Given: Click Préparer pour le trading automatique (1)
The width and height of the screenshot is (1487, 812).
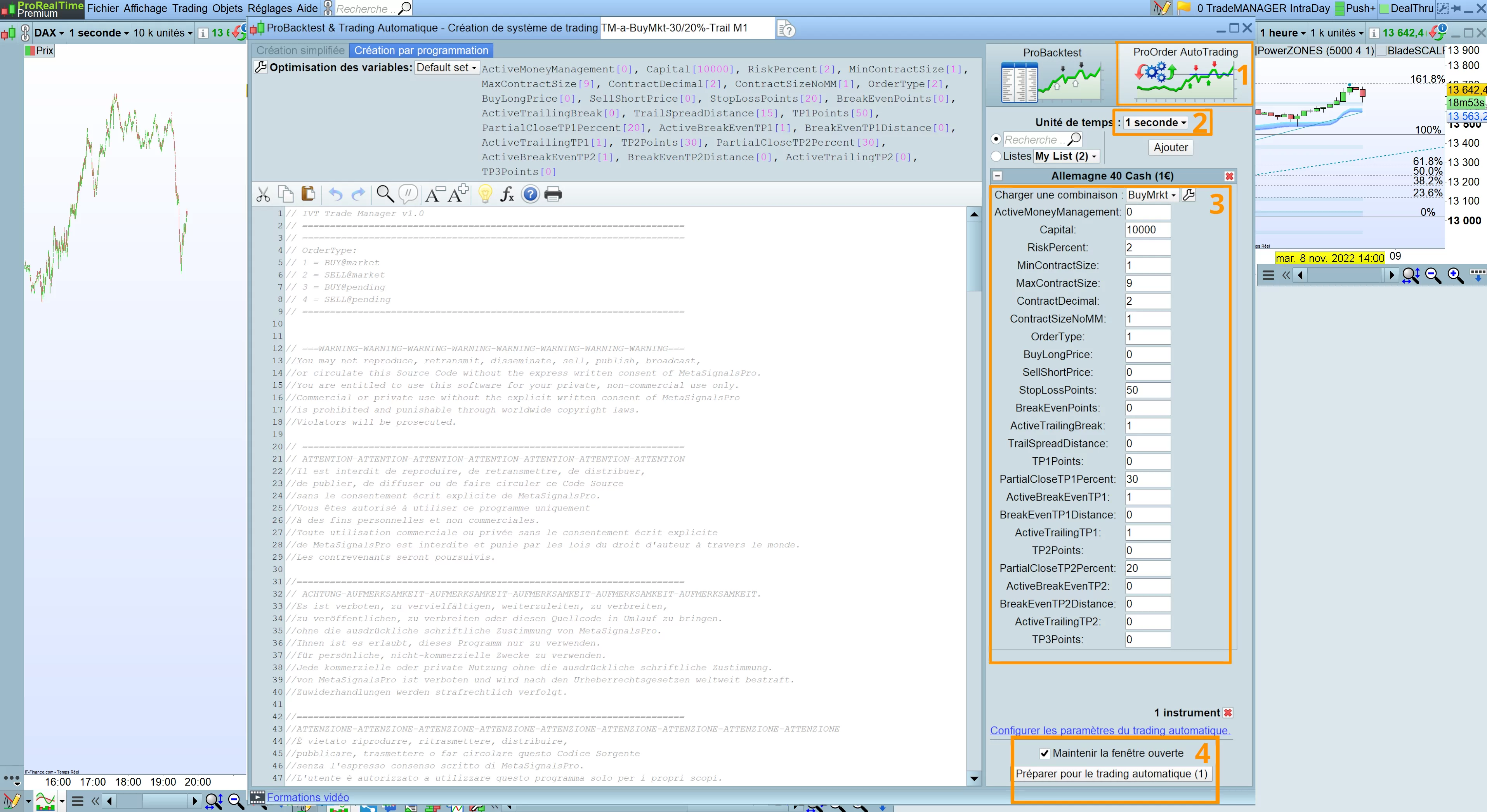Looking at the screenshot, I should [1112, 774].
